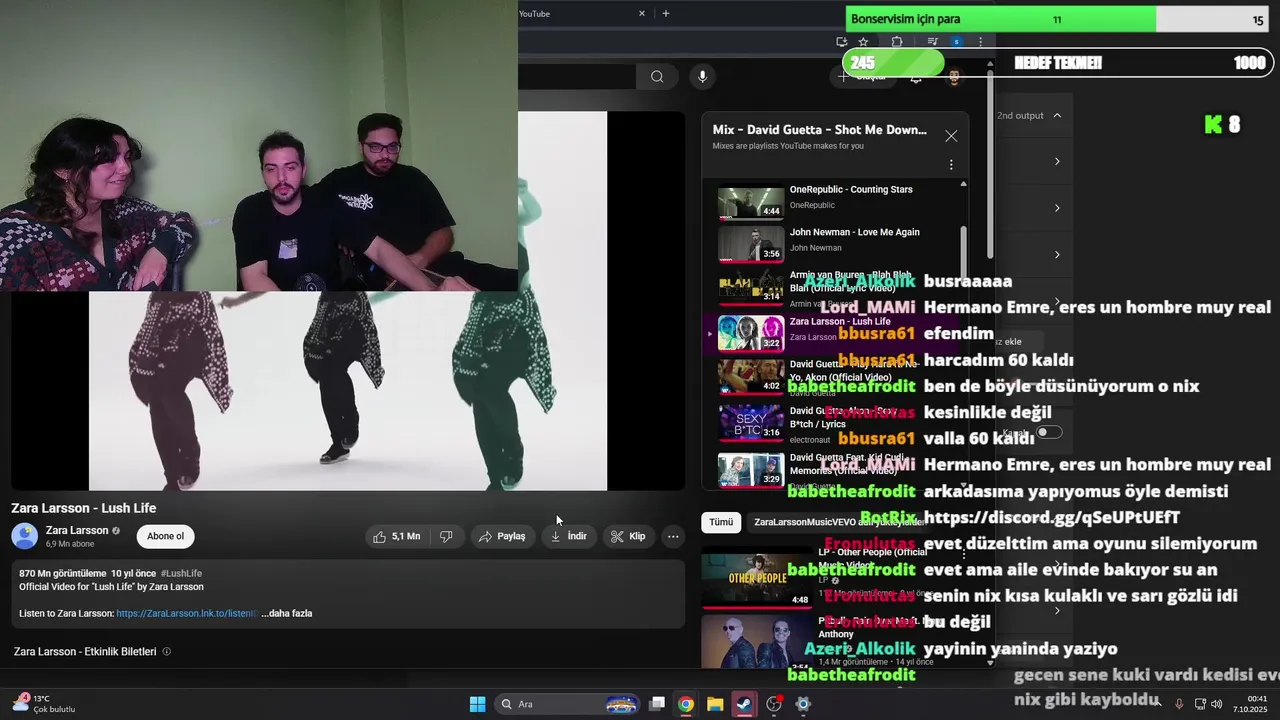Expand second chevron row under 2nd output
Viewport: 1280px width, 720px height.
point(1057,208)
